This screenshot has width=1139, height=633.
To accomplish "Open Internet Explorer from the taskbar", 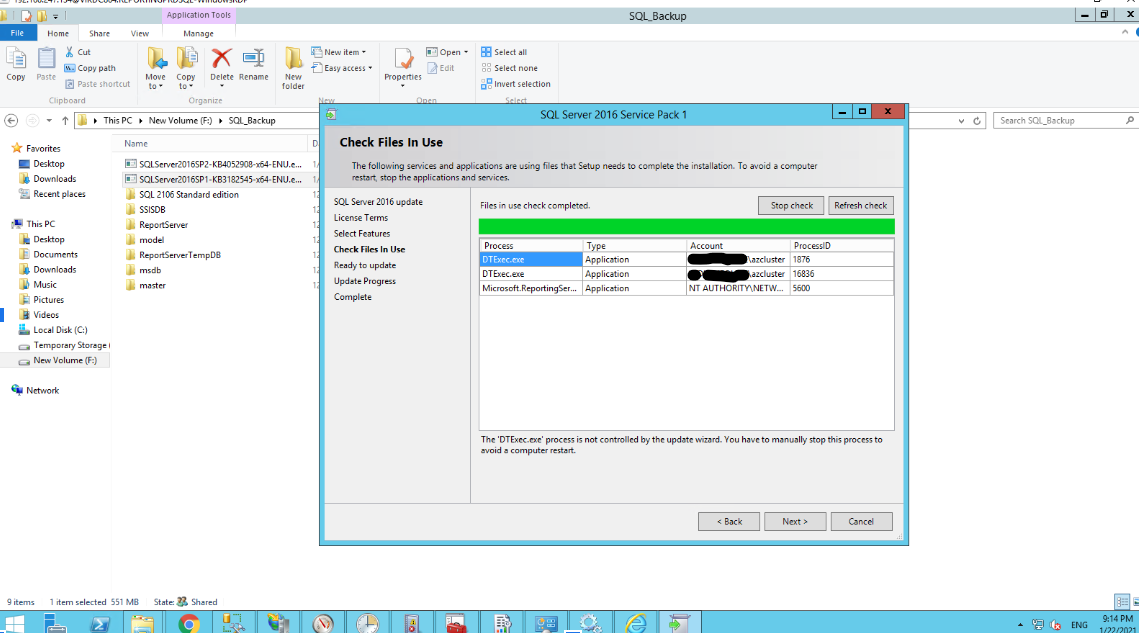I will coord(636,624).
